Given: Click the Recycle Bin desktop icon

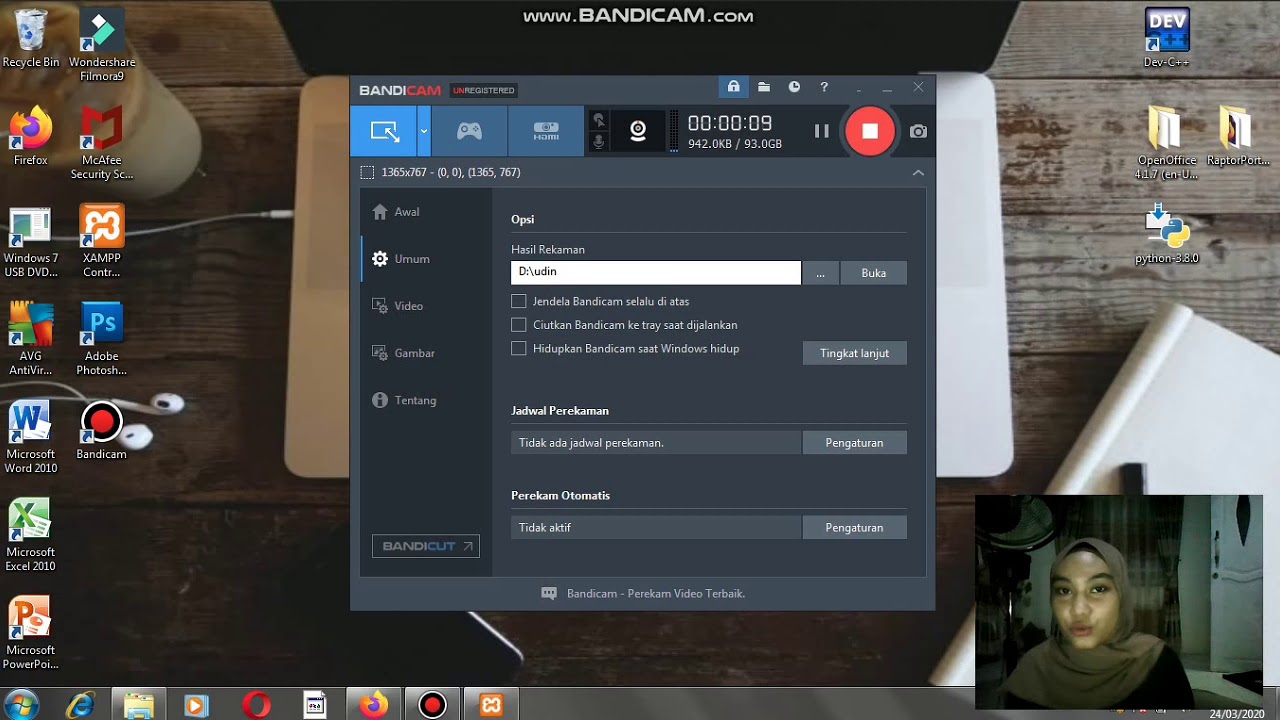Looking at the screenshot, I should [31, 39].
